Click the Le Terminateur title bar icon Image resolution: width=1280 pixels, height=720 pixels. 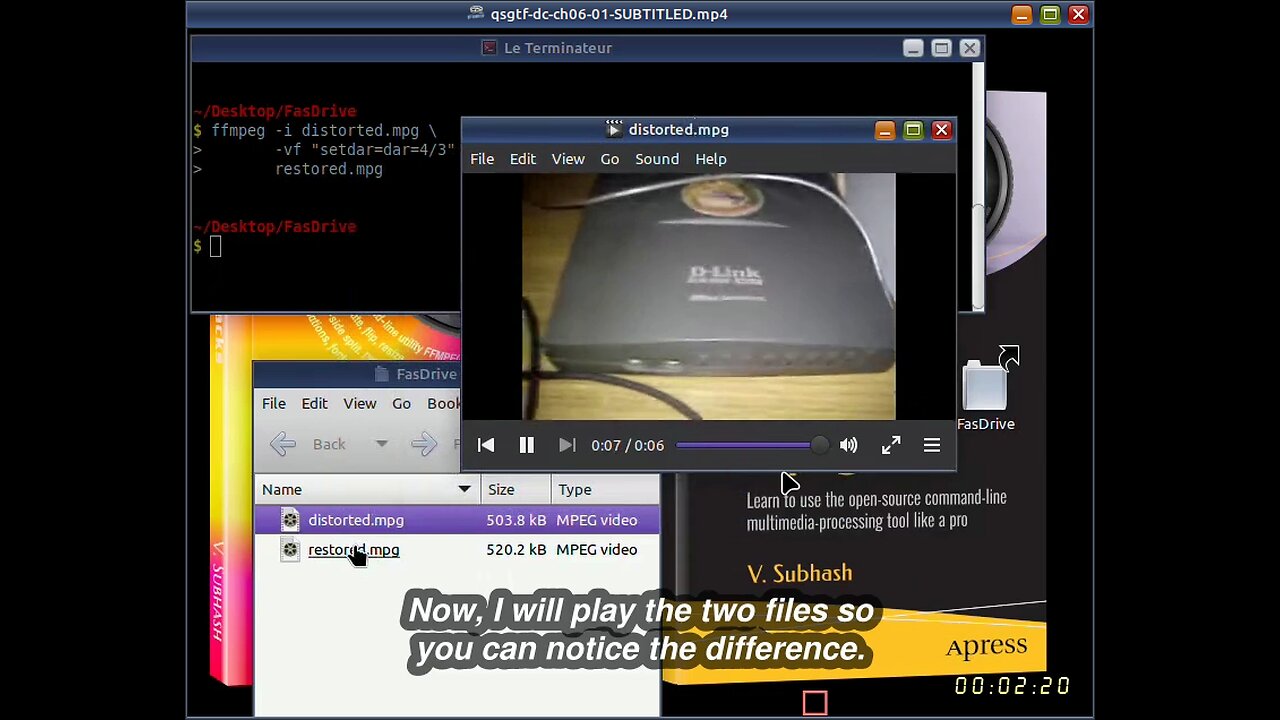(x=490, y=48)
